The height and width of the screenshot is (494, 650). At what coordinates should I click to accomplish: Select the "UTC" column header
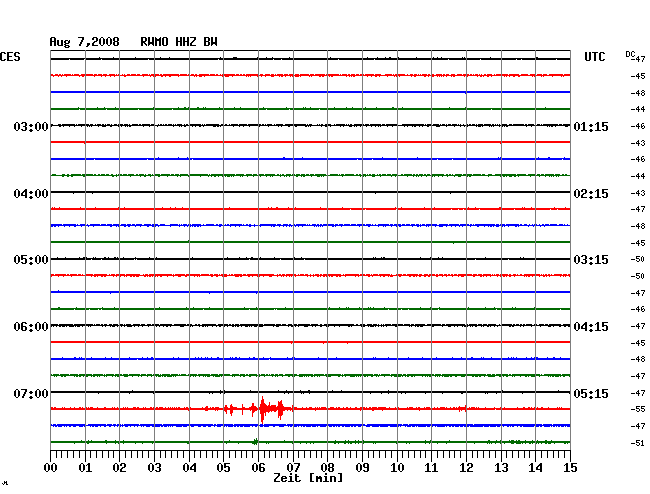[594, 57]
